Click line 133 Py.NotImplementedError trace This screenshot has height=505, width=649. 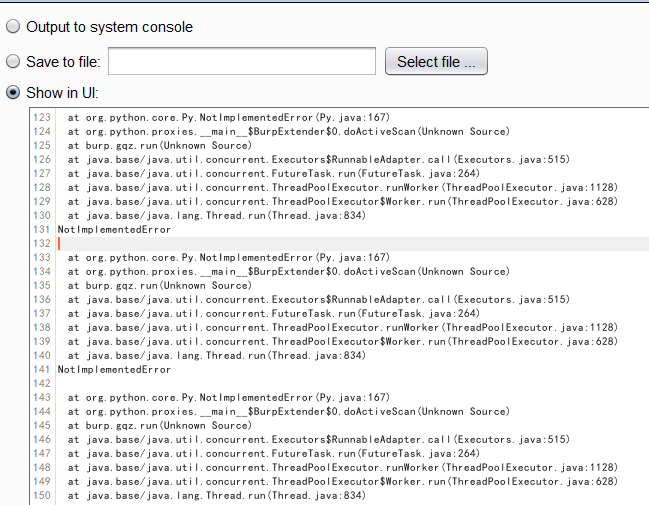229,257
